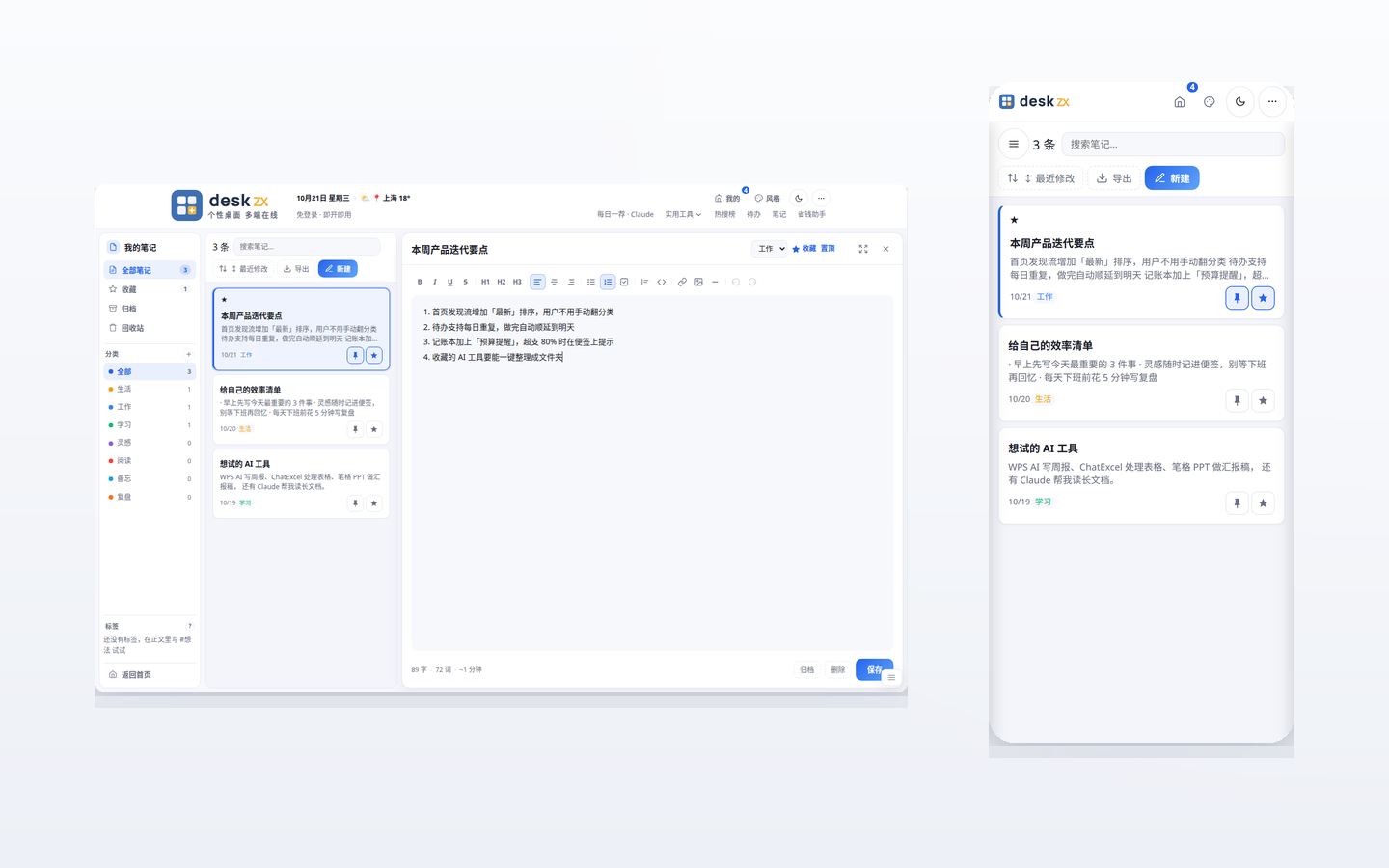Toggle 置顶 for the open note
This screenshot has width=1389, height=868.
pos(828,249)
